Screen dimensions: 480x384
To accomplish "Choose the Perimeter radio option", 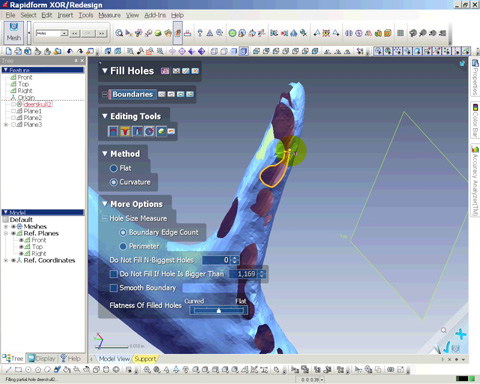I will pos(123,246).
